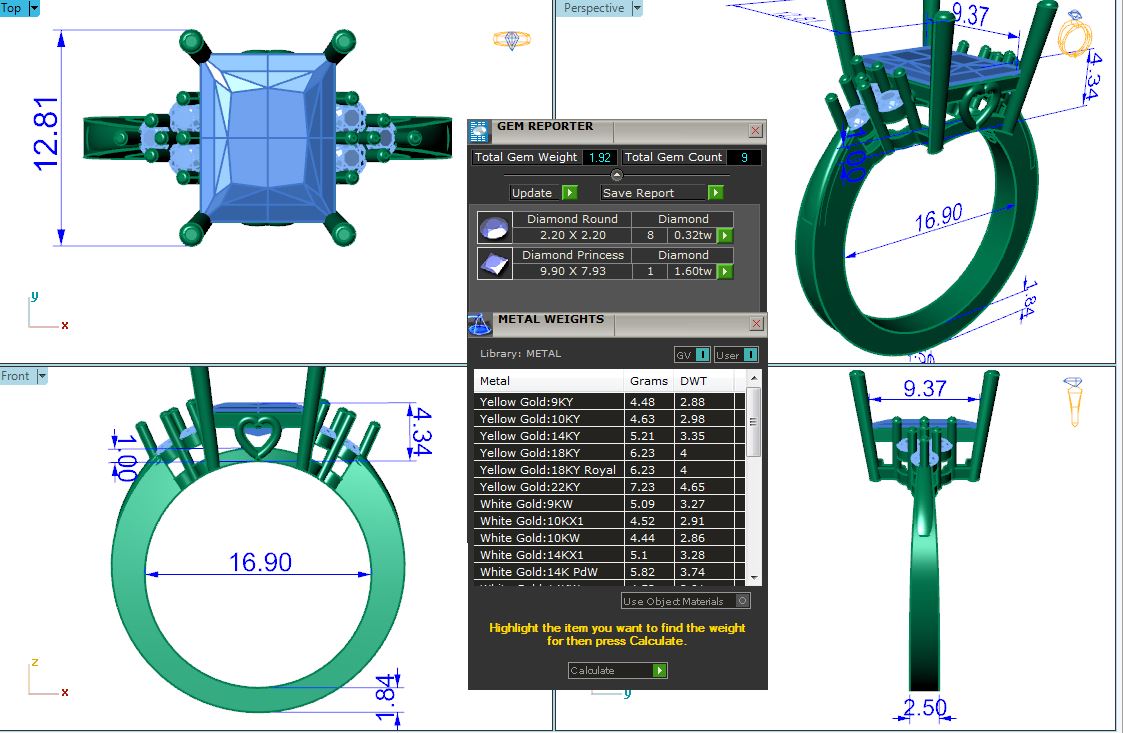The width and height of the screenshot is (1123, 733).
Task: Click green arrow beside 0.32tw
Action: point(725,236)
